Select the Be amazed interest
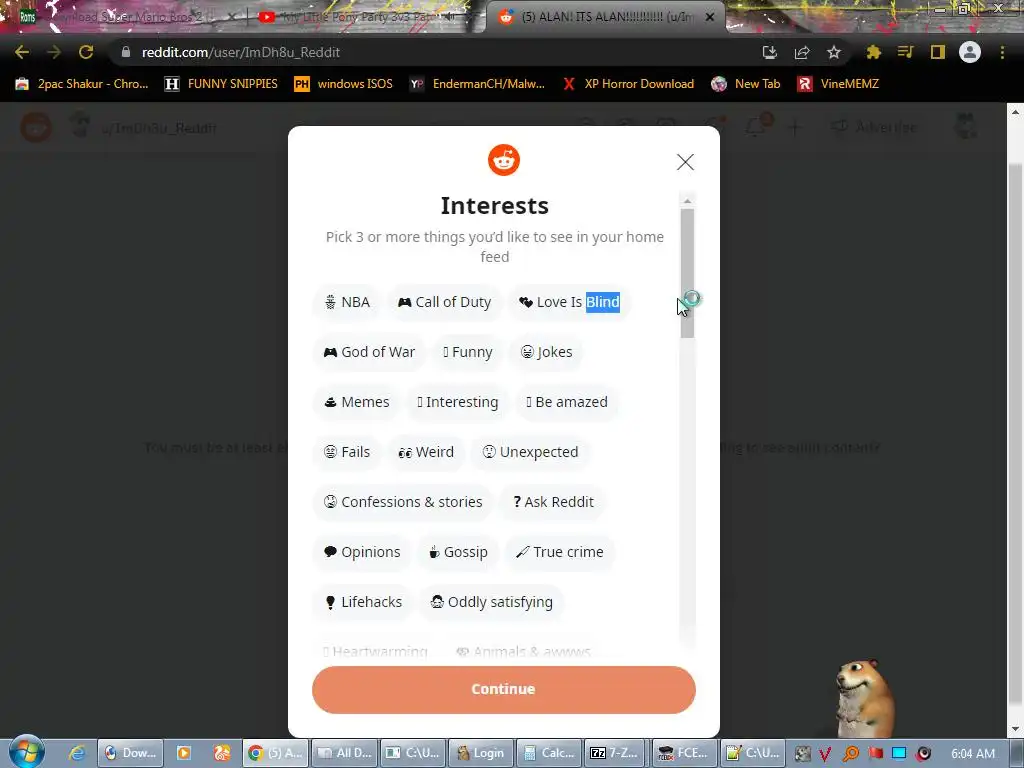Image resolution: width=1024 pixels, height=768 pixels. click(567, 402)
